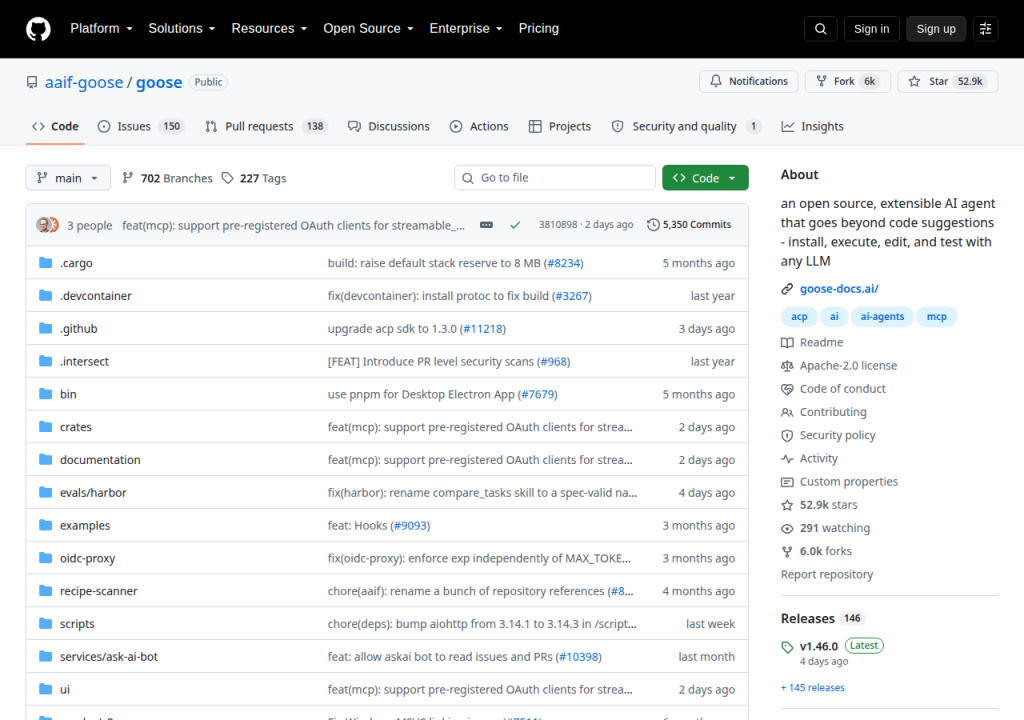Click the .github folder icon
The width and height of the screenshot is (1024, 720).
(x=46, y=328)
